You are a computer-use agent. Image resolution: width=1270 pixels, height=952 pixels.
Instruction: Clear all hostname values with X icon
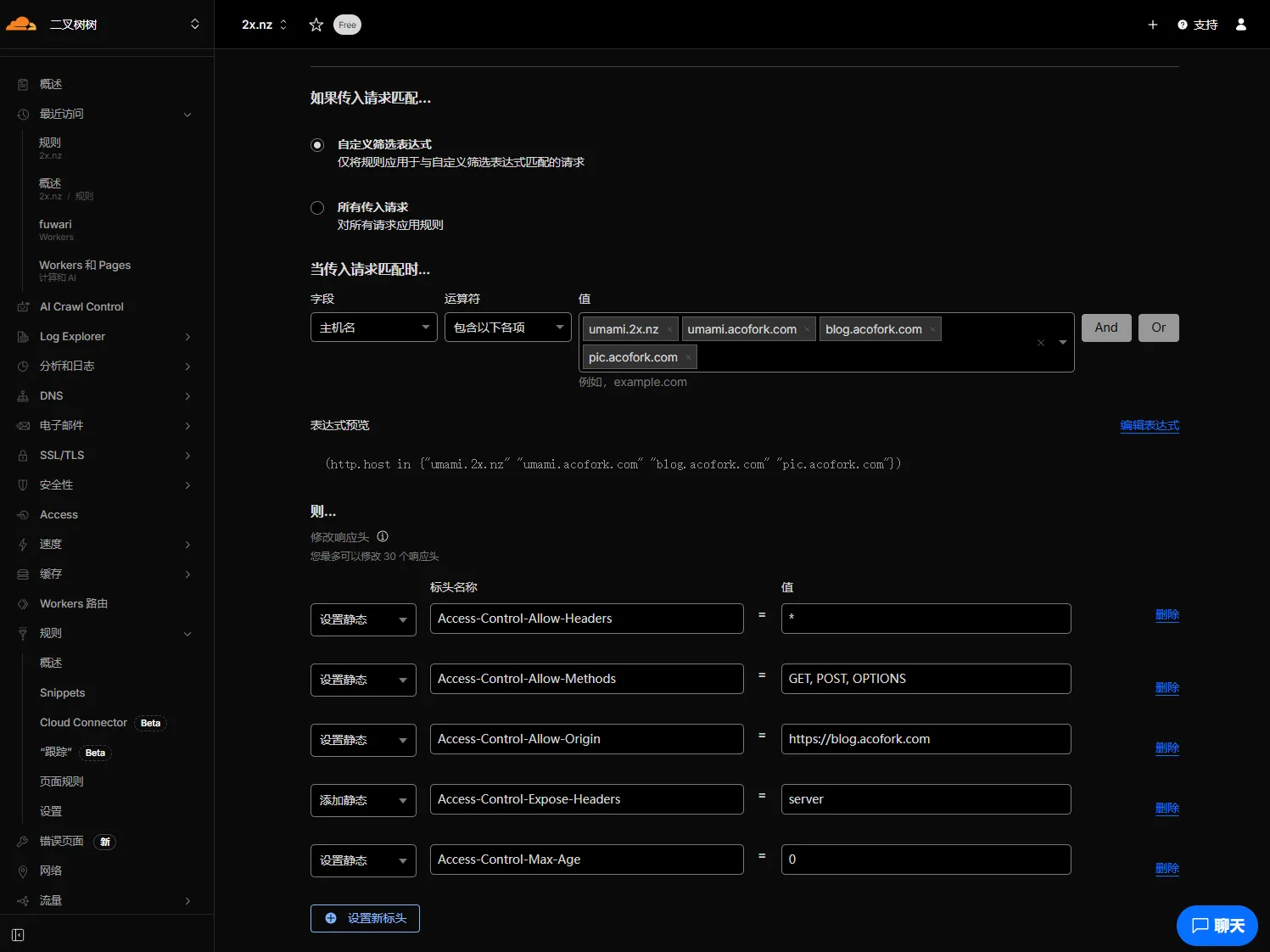tap(1040, 343)
